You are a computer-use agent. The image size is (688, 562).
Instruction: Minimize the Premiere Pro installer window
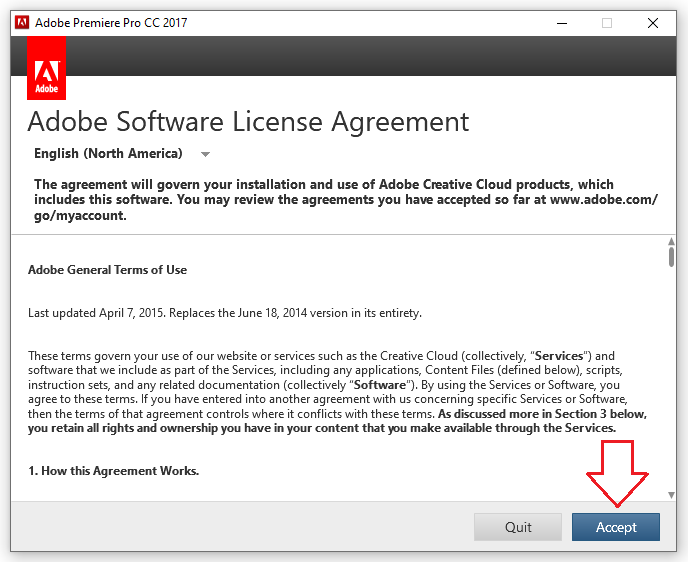[562, 23]
